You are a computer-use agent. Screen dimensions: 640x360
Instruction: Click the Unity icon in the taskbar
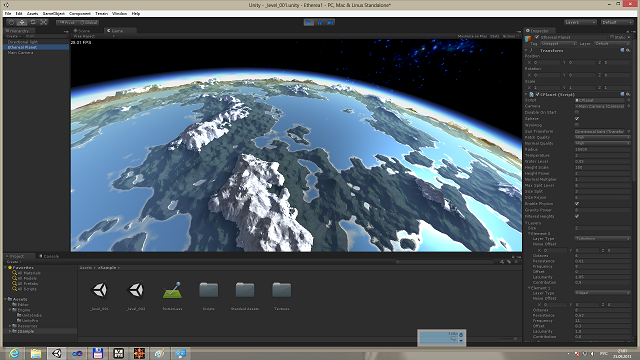[x=56, y=353]
